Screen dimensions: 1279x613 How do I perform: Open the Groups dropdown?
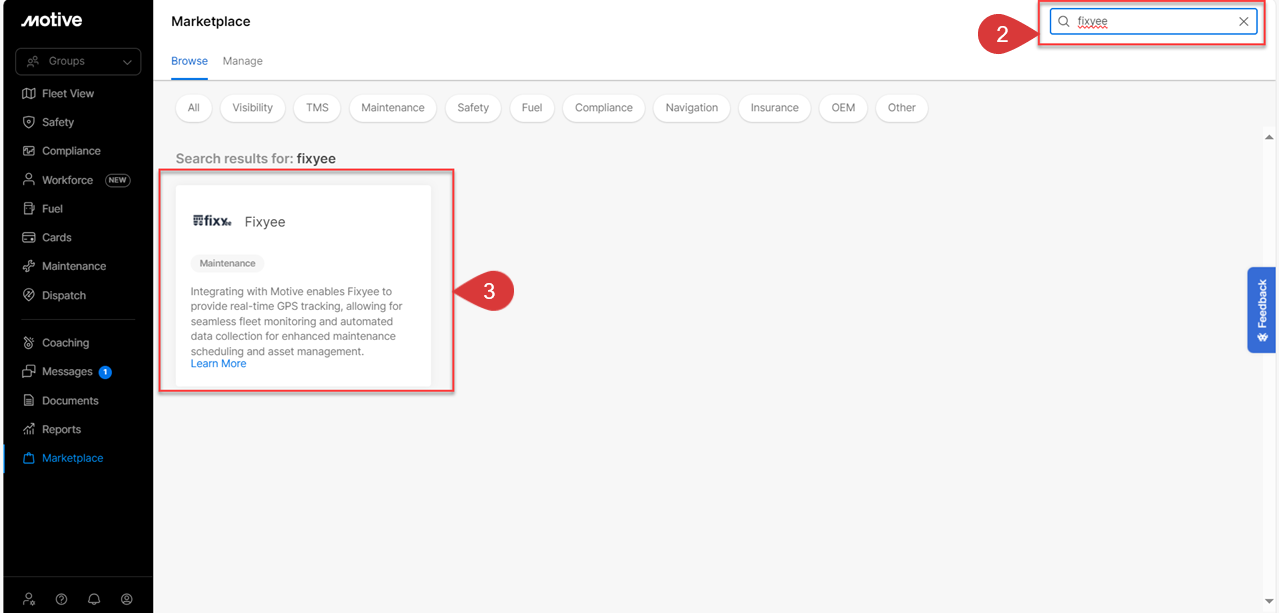[x=78, y=61]
